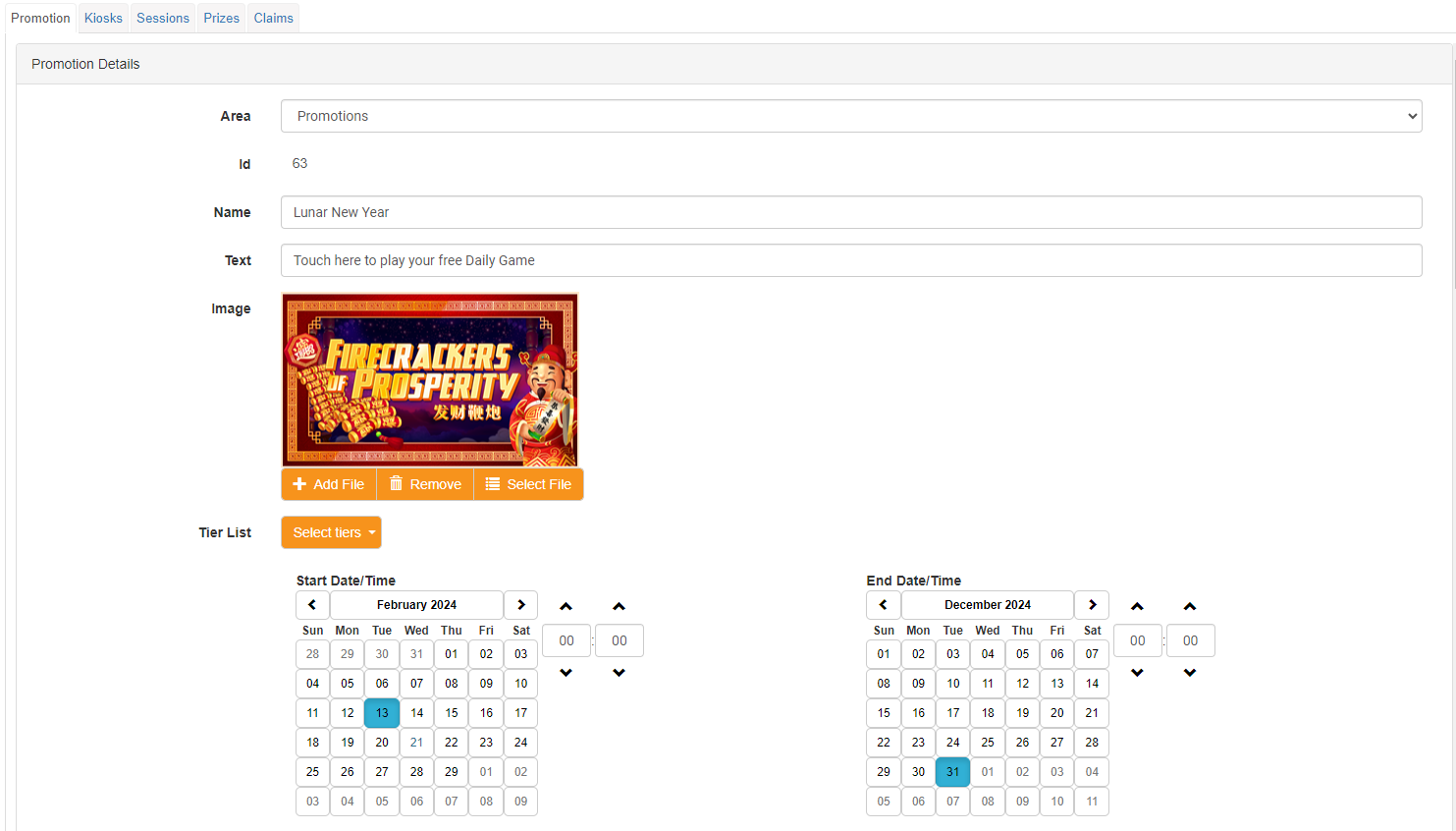Open the Prizes tab
Viewport: 1456px width, 831px height.
point(221,18)
